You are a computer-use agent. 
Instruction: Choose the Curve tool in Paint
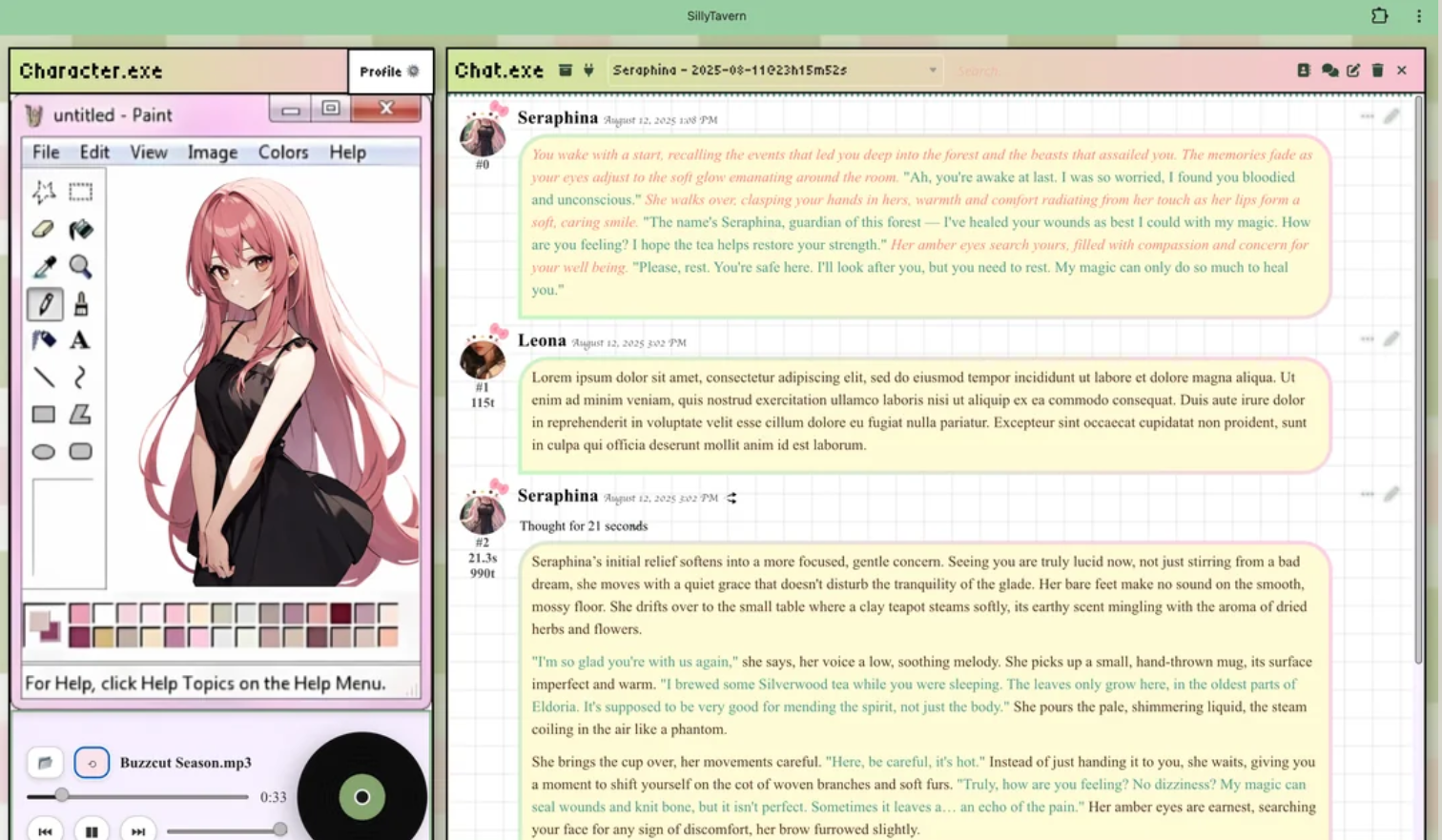click(81, 378)
